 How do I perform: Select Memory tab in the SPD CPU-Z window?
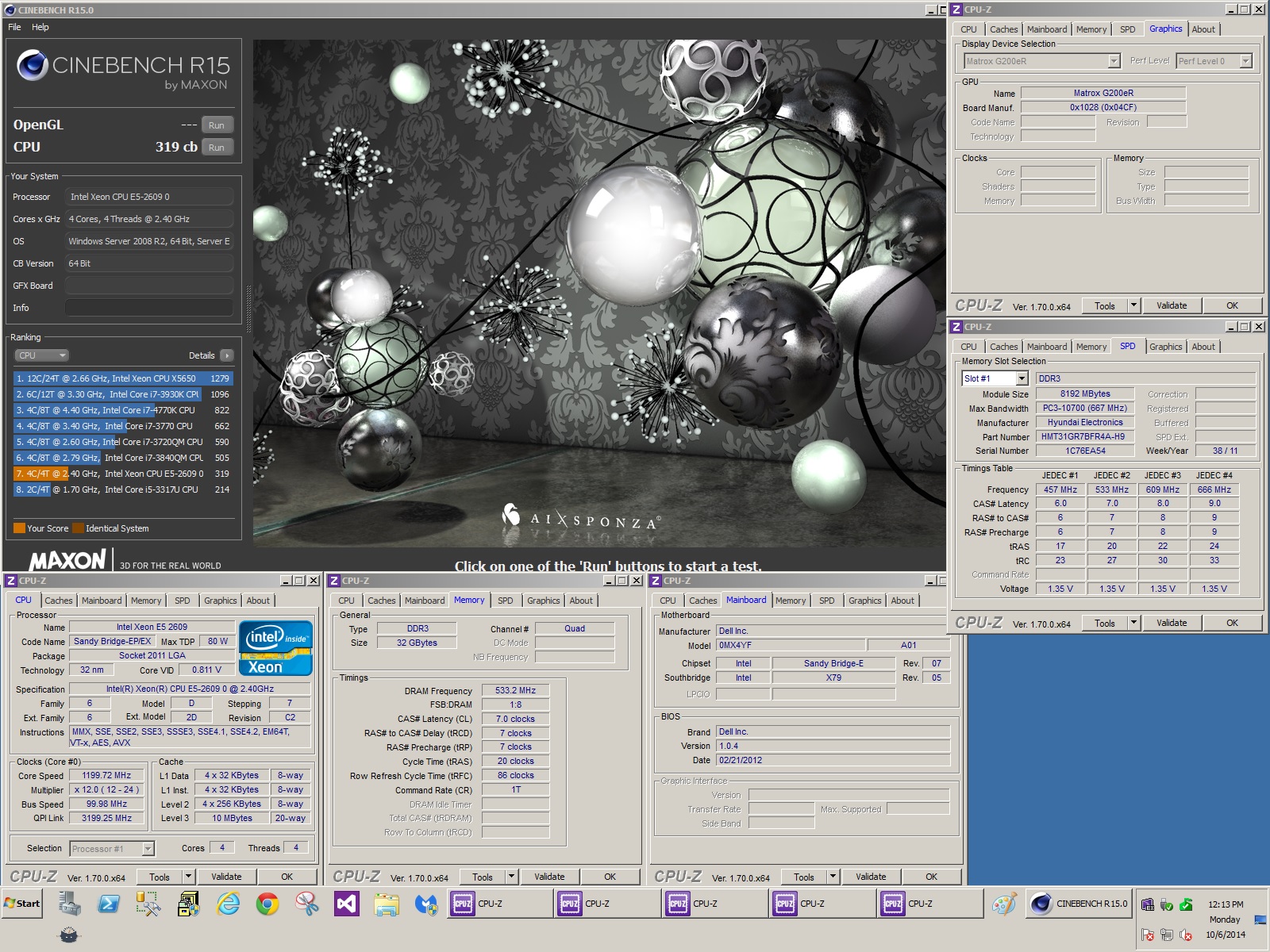1091,347
